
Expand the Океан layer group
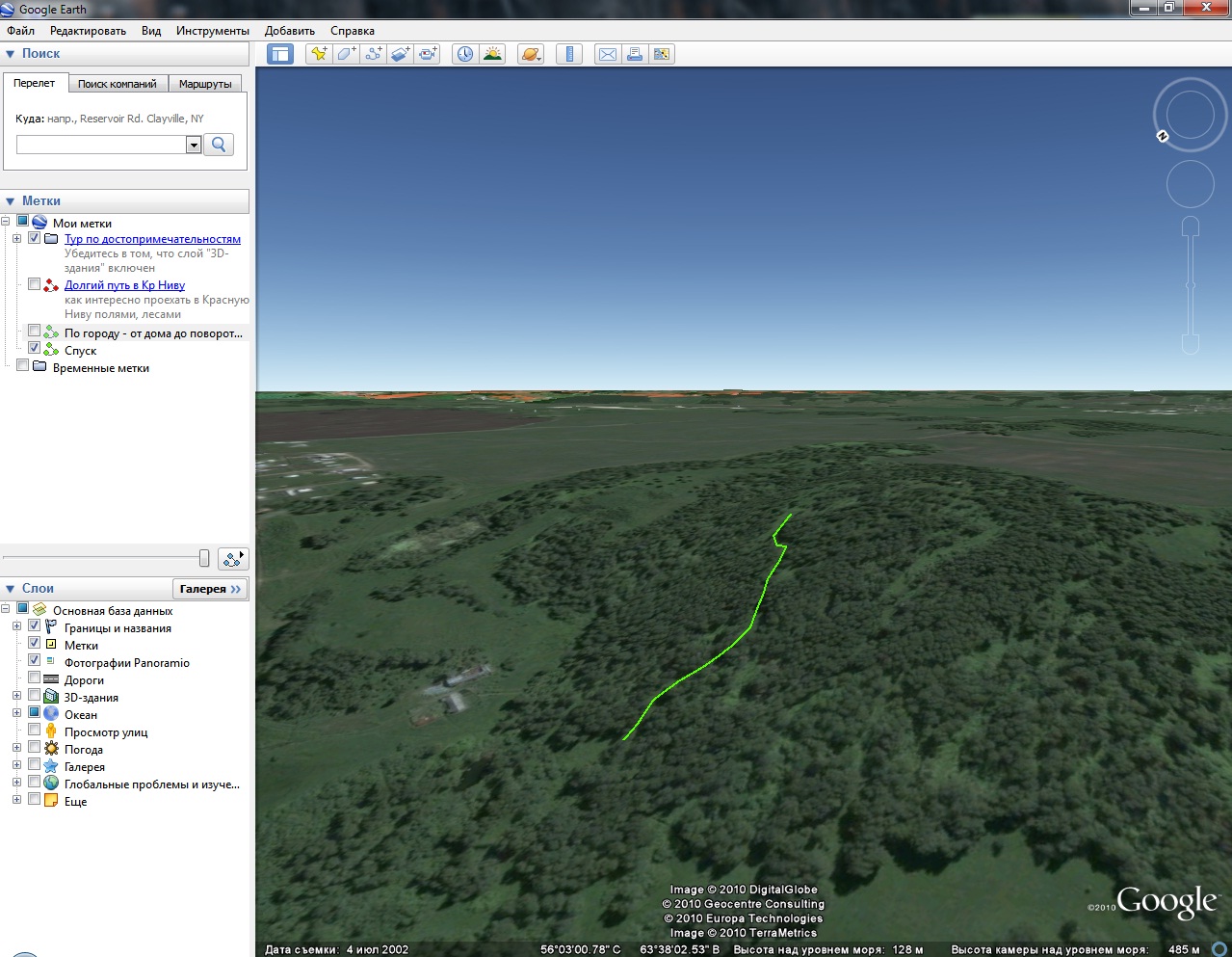tap(16, 713)
